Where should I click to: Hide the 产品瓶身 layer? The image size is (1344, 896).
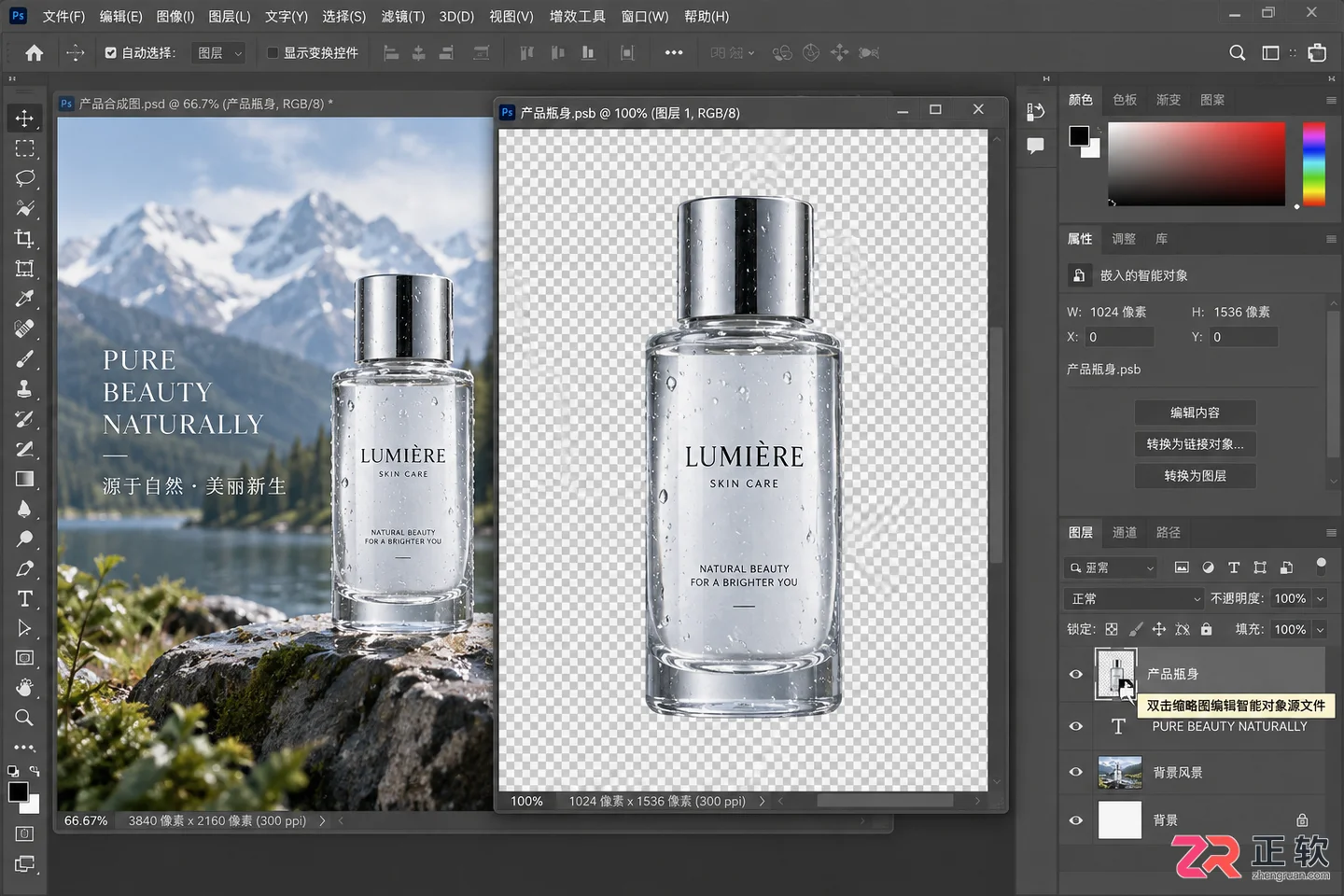[1075, 674]
